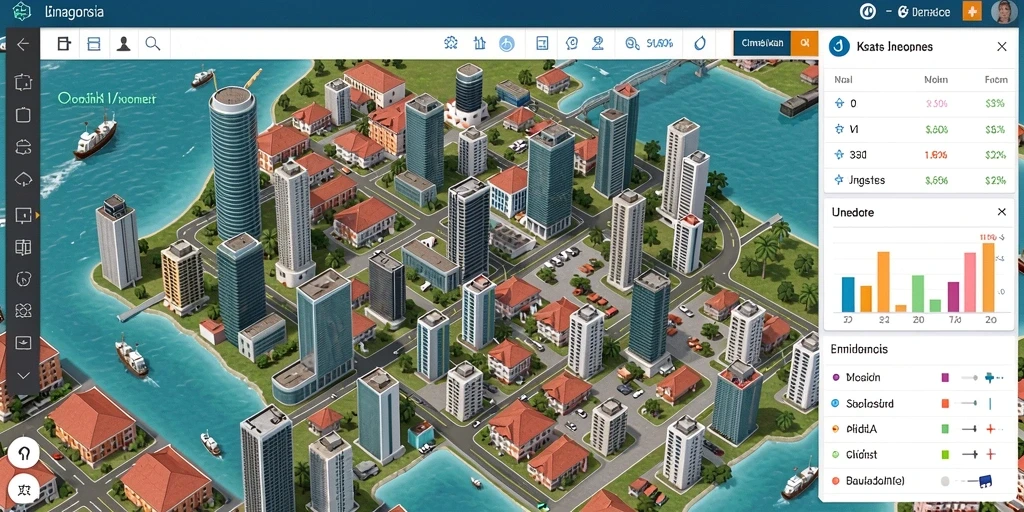Select the Mosidn radio option
Screen dimensions: 1024x512
click(x=835, y=377)
